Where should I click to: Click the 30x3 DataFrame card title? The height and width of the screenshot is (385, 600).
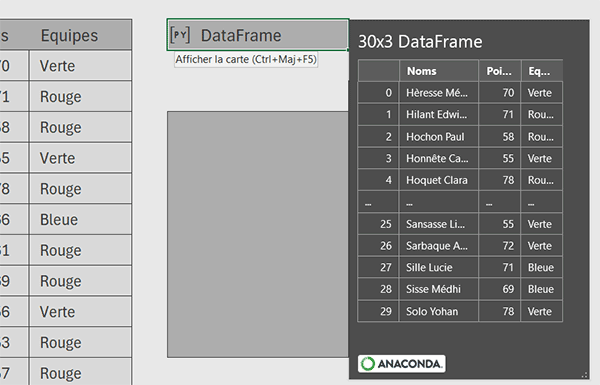pyautogui.click(x=420, y=42)
